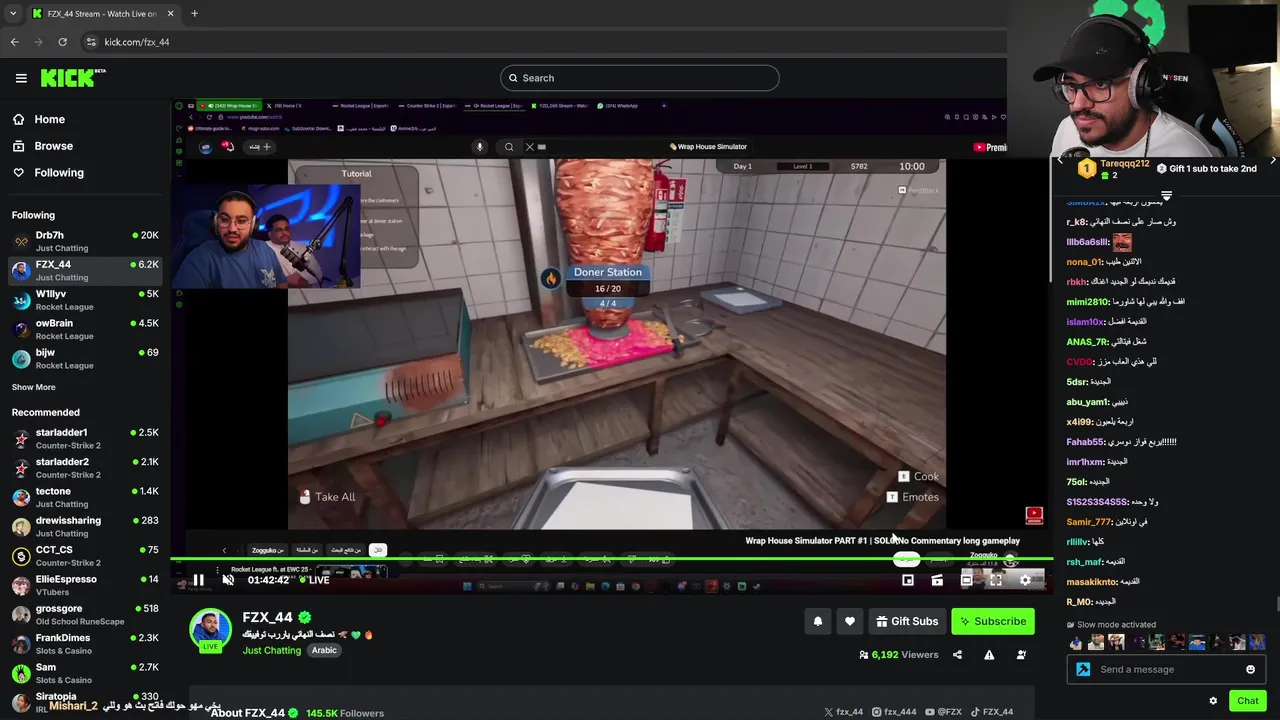
Task: Open starladder1 recommended channel
Action: (x=85, y=439)
